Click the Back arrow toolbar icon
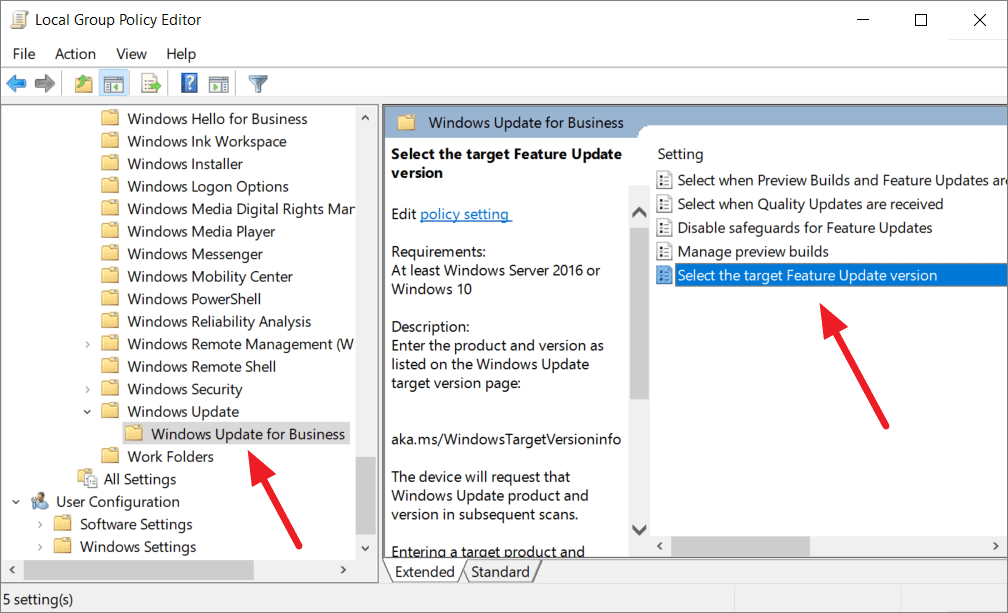This screenshot has width=1008, height=613. point(16,84)
